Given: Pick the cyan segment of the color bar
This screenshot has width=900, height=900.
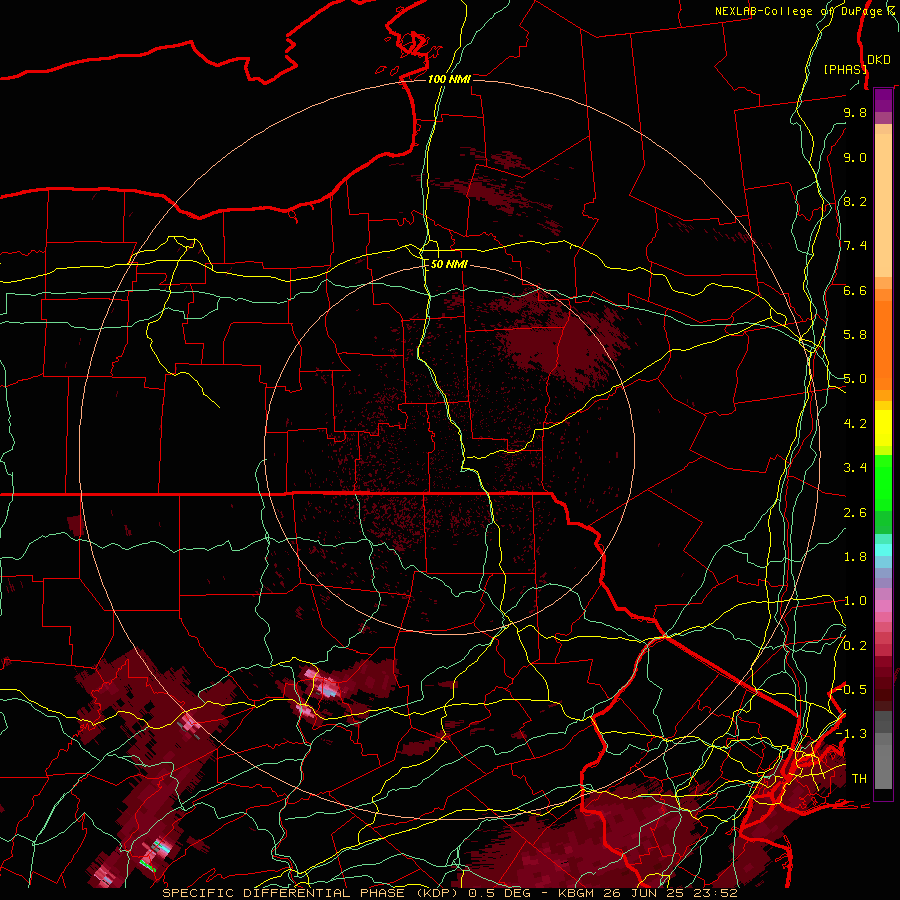Looking at the screenshot, I should [x=883, y=550].
